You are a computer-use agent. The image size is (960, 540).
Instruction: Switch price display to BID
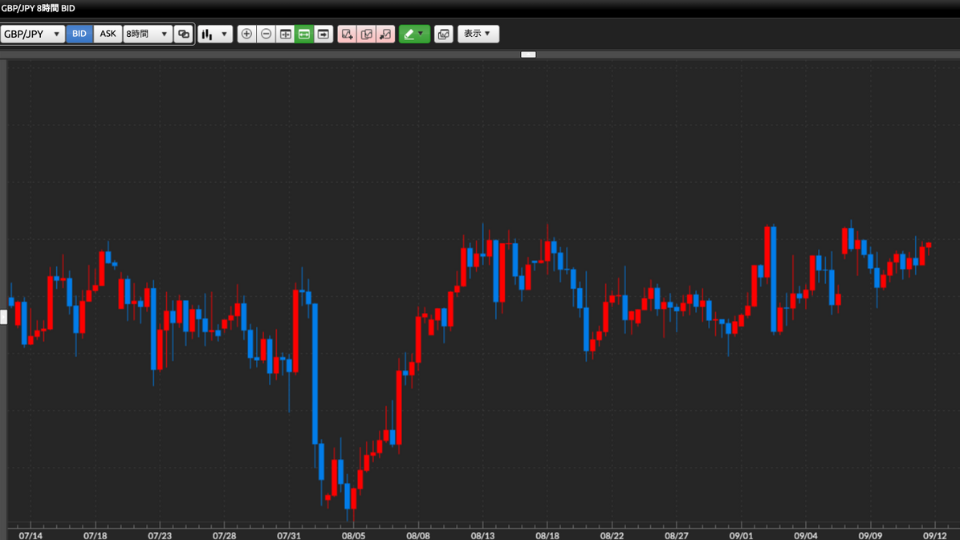80,34
